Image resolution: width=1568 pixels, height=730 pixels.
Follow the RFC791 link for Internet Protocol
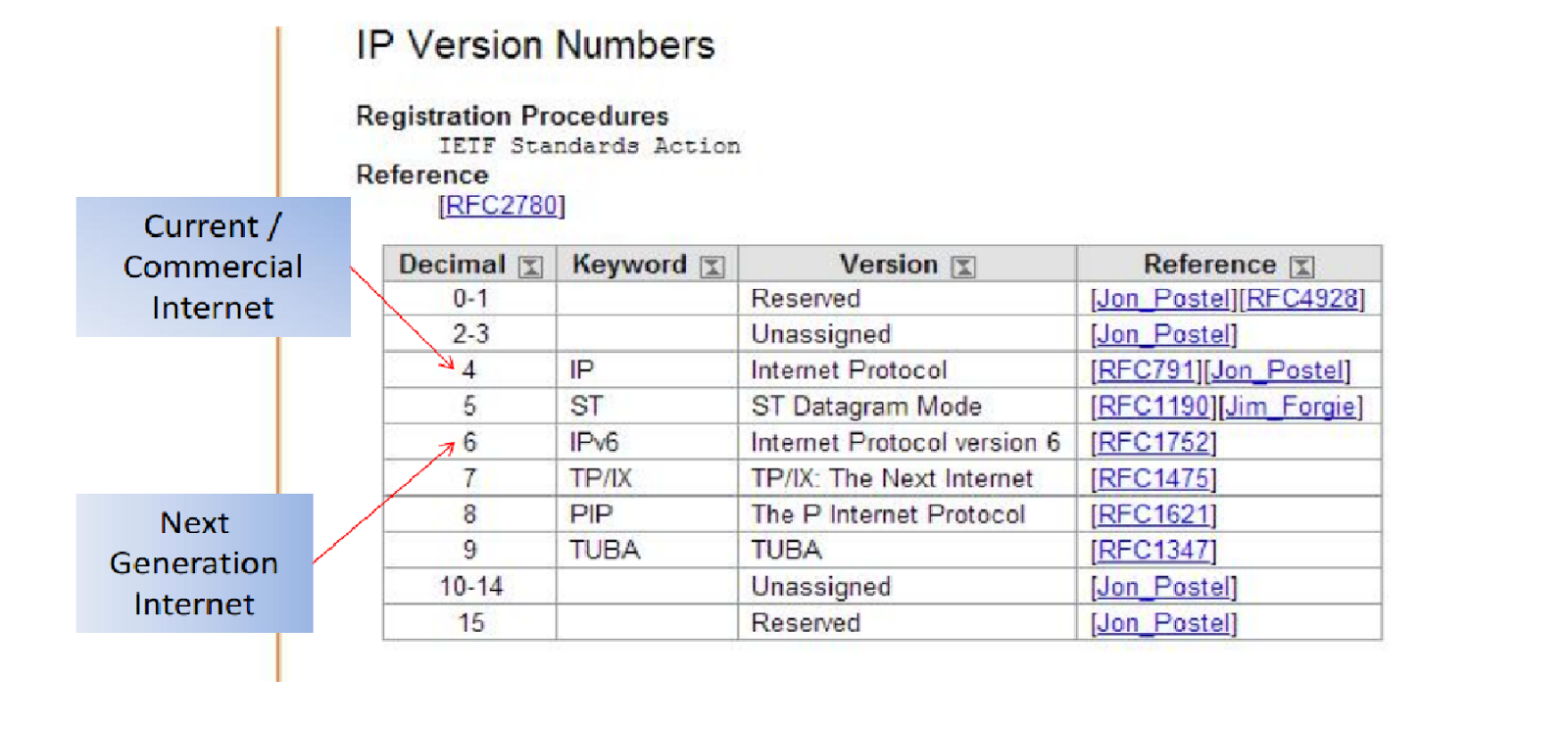coord(1147,370)
